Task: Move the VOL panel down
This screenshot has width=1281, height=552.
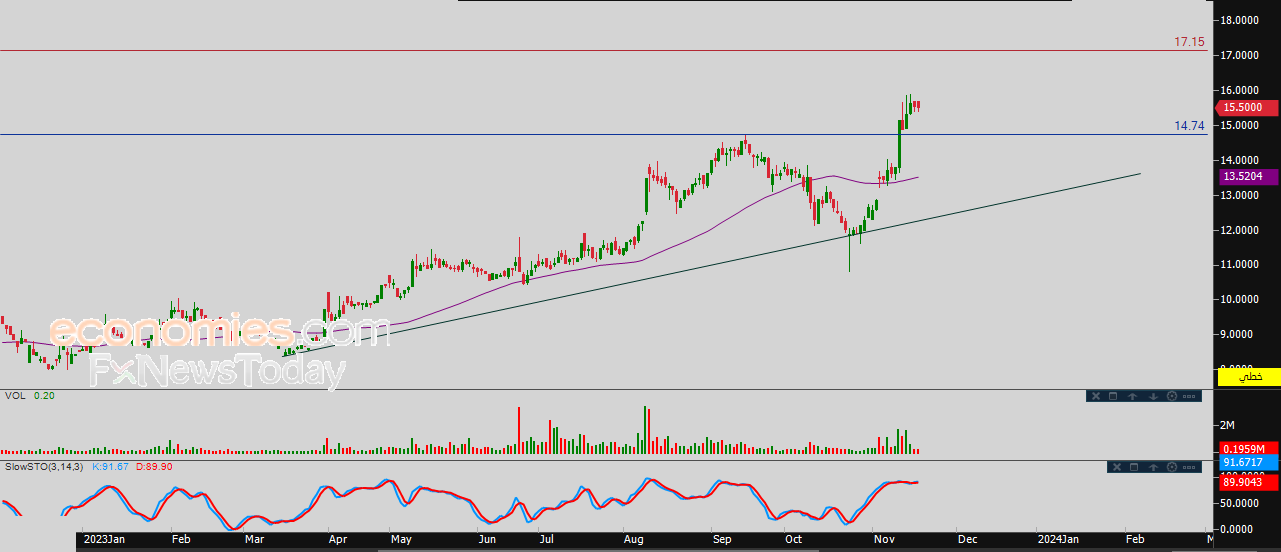Action: pos(1153,396)
